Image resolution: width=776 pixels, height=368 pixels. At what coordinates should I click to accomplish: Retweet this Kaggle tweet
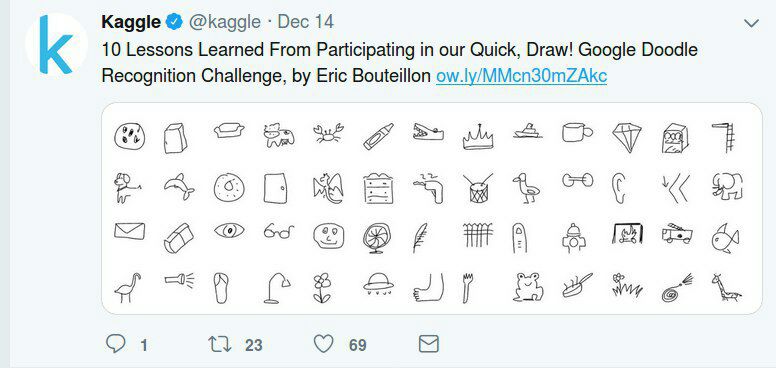pos(220,344)
